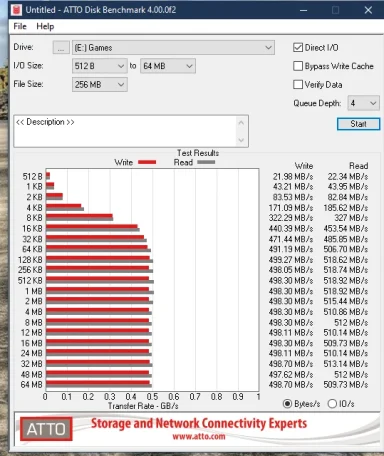The image size is (384, 456).
Task: Click the 485.85 MB/s read value
Action: [x=346, y=239]
